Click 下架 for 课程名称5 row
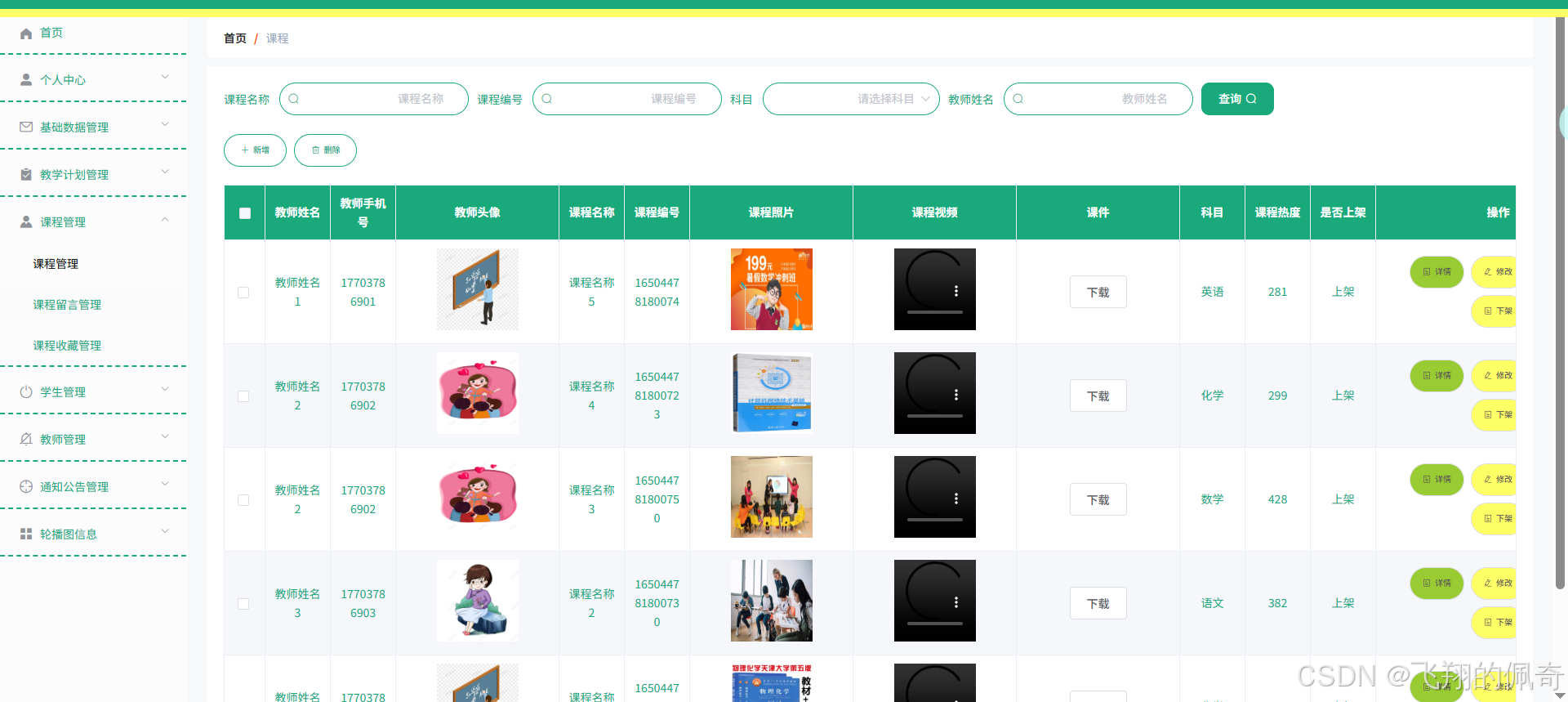 tap(1494, 311)
